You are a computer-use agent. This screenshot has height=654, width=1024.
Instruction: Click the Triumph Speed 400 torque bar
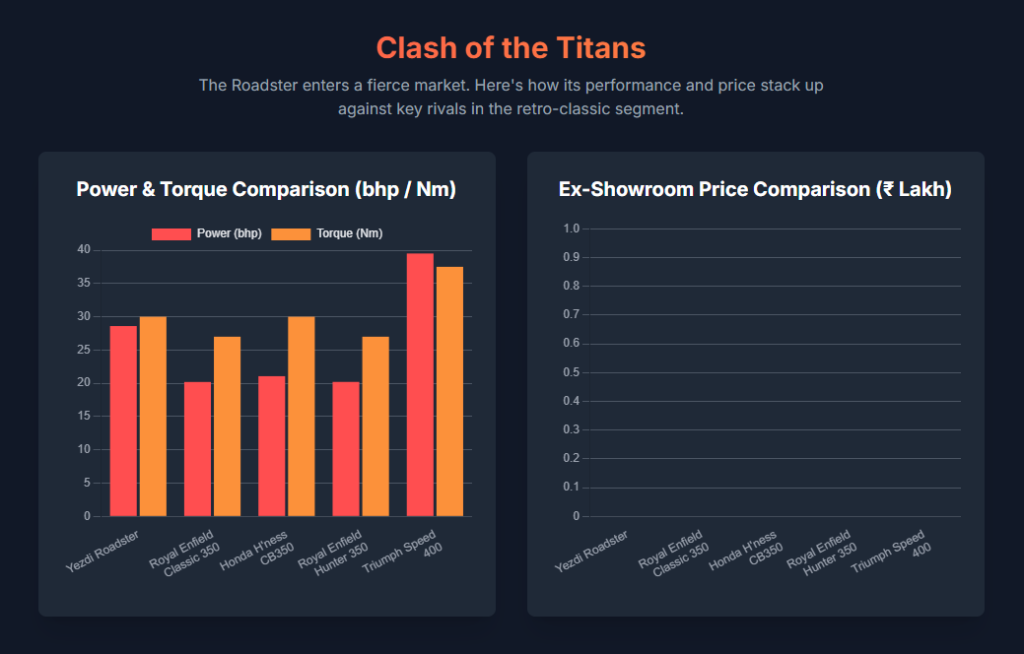pyautogui.click(x=449, y=391)
